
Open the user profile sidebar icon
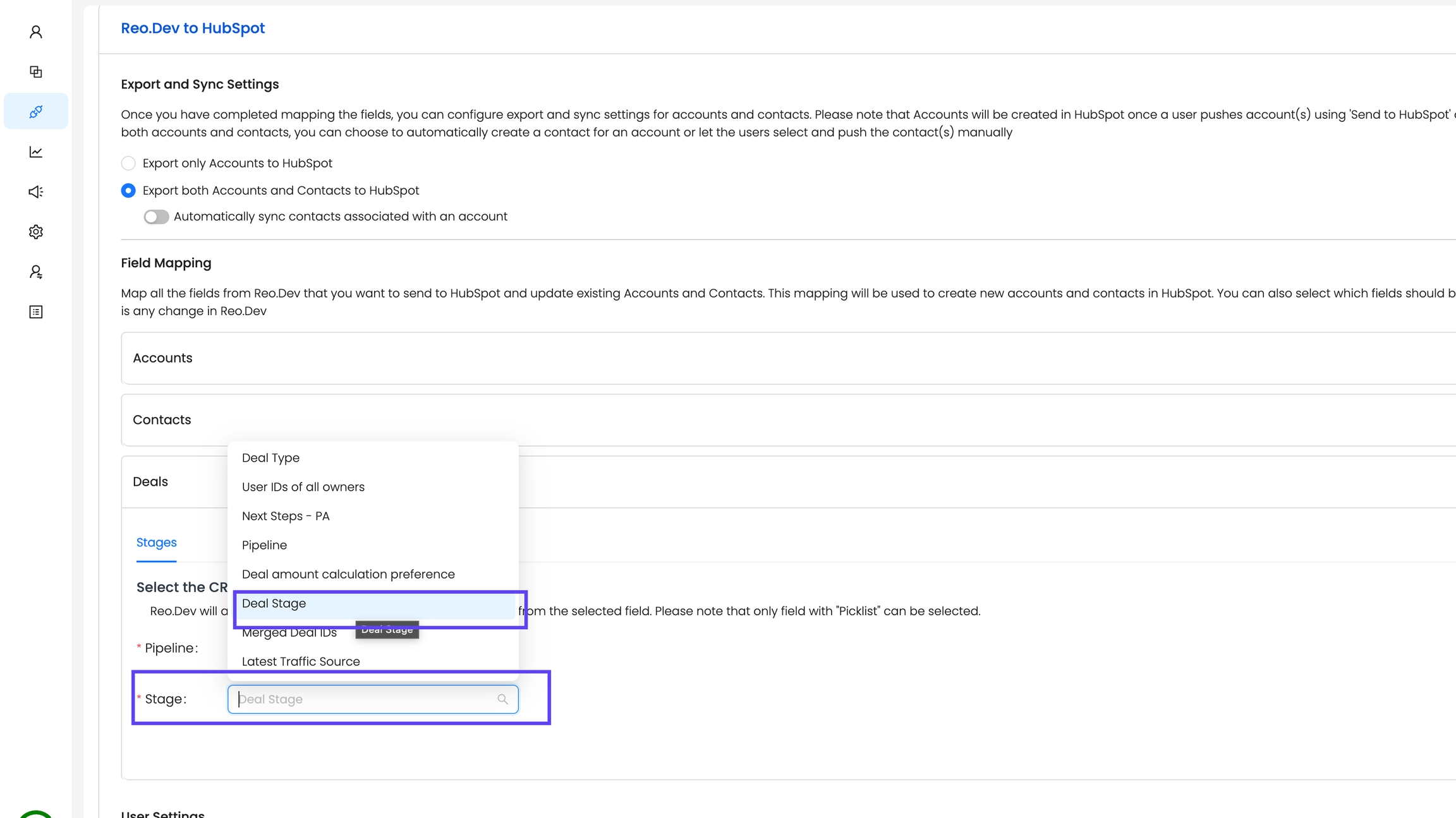pos(36,32)
